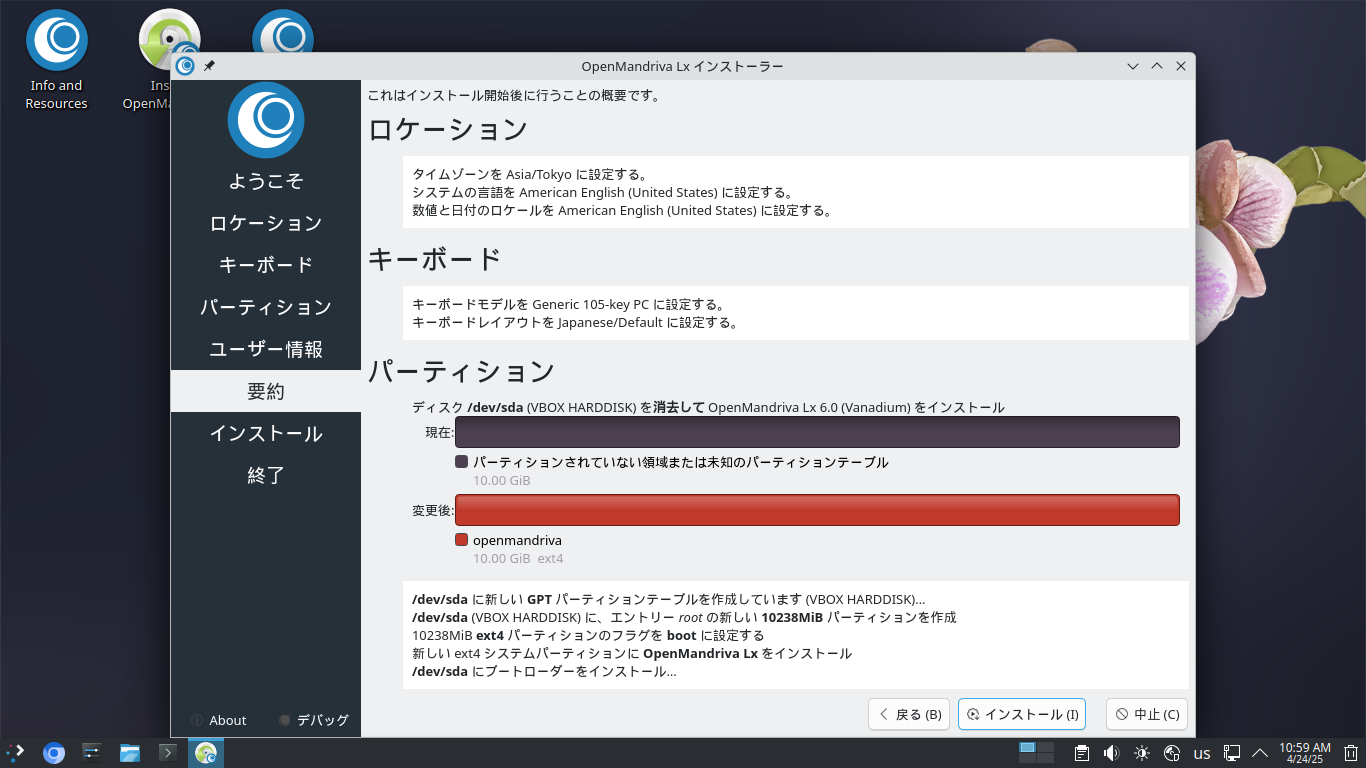Click the red 変更後 partition bar
The width and height of the screenshot is (1366, 768).
pyautogui.click(x=817, y=510)
